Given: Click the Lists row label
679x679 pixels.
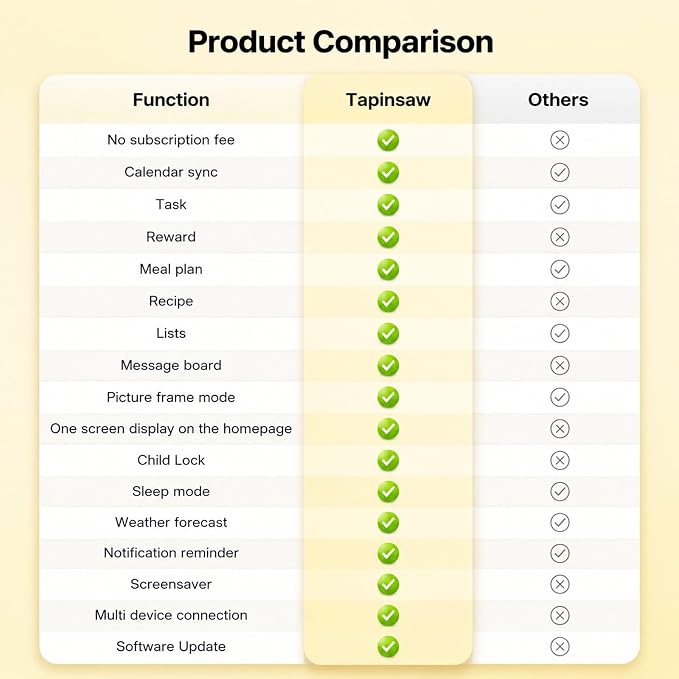Looking at the screenshot, I should click(x=171, y=333).
